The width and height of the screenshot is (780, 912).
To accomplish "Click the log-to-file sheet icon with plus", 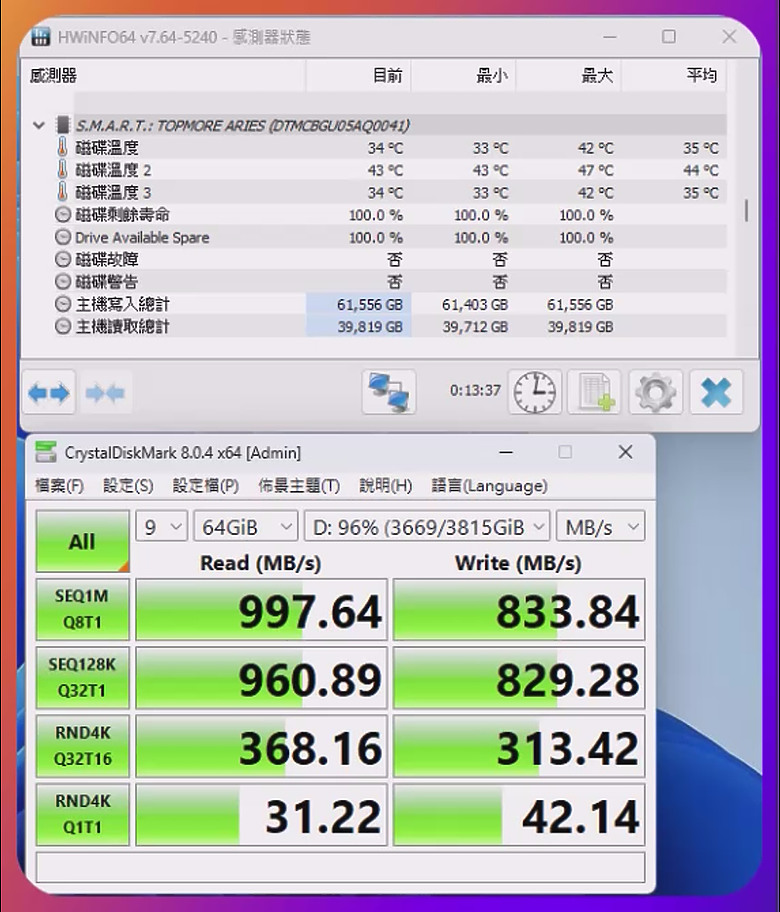I will [x=596, y=392].
